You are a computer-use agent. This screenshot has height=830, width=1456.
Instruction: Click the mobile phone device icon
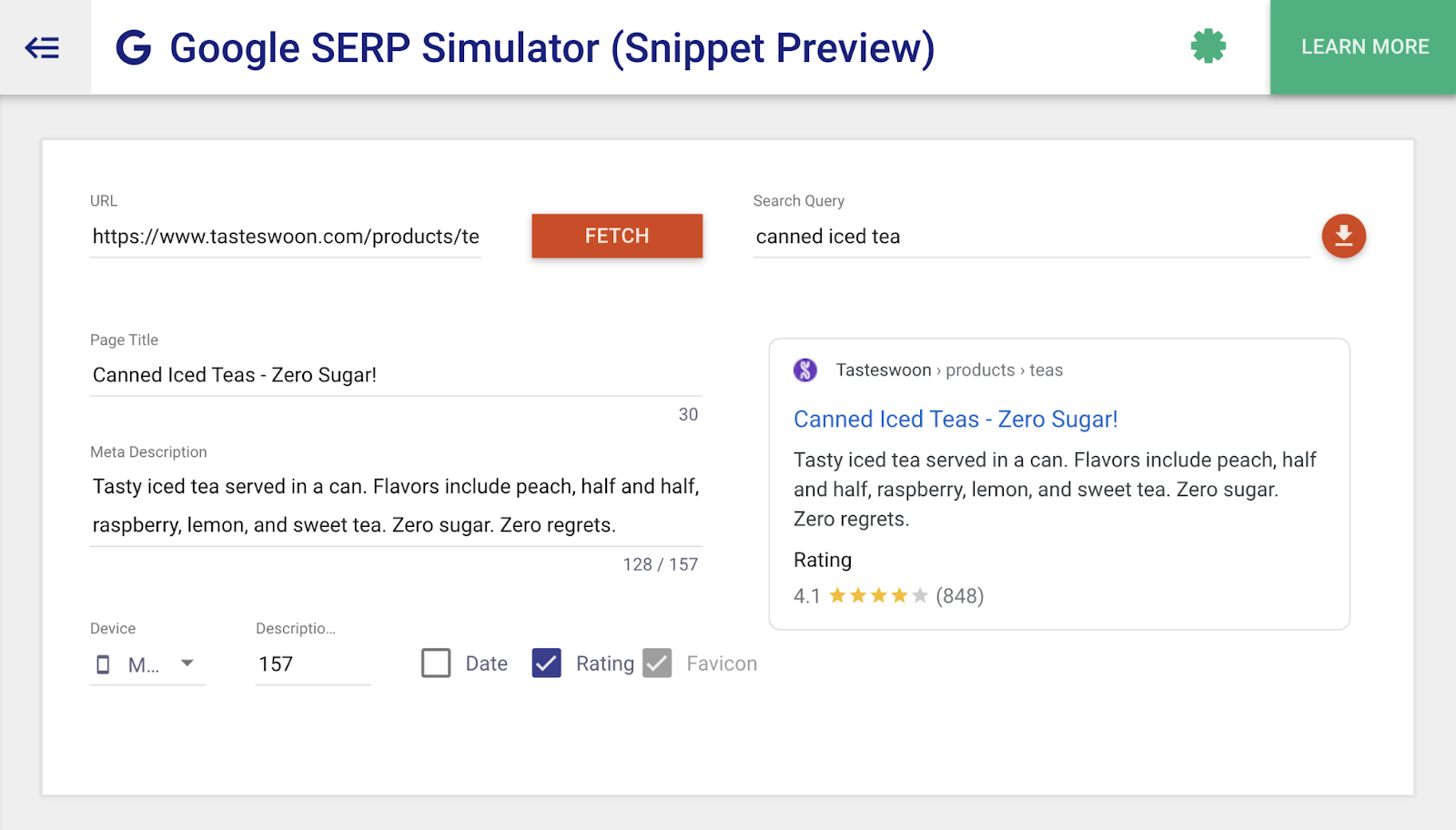(x=103, y=664)
